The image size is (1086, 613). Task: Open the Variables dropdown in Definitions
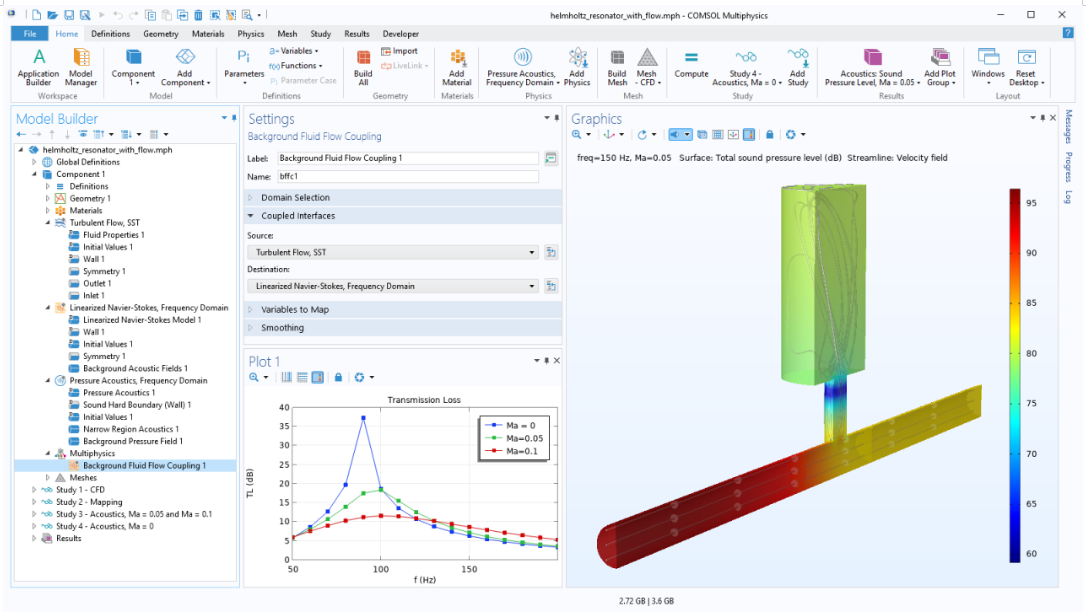[294, 51]
